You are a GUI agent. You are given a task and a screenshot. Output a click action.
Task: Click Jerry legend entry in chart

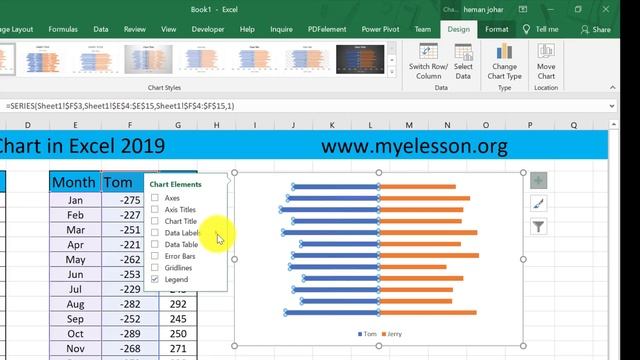pos(392,334)
